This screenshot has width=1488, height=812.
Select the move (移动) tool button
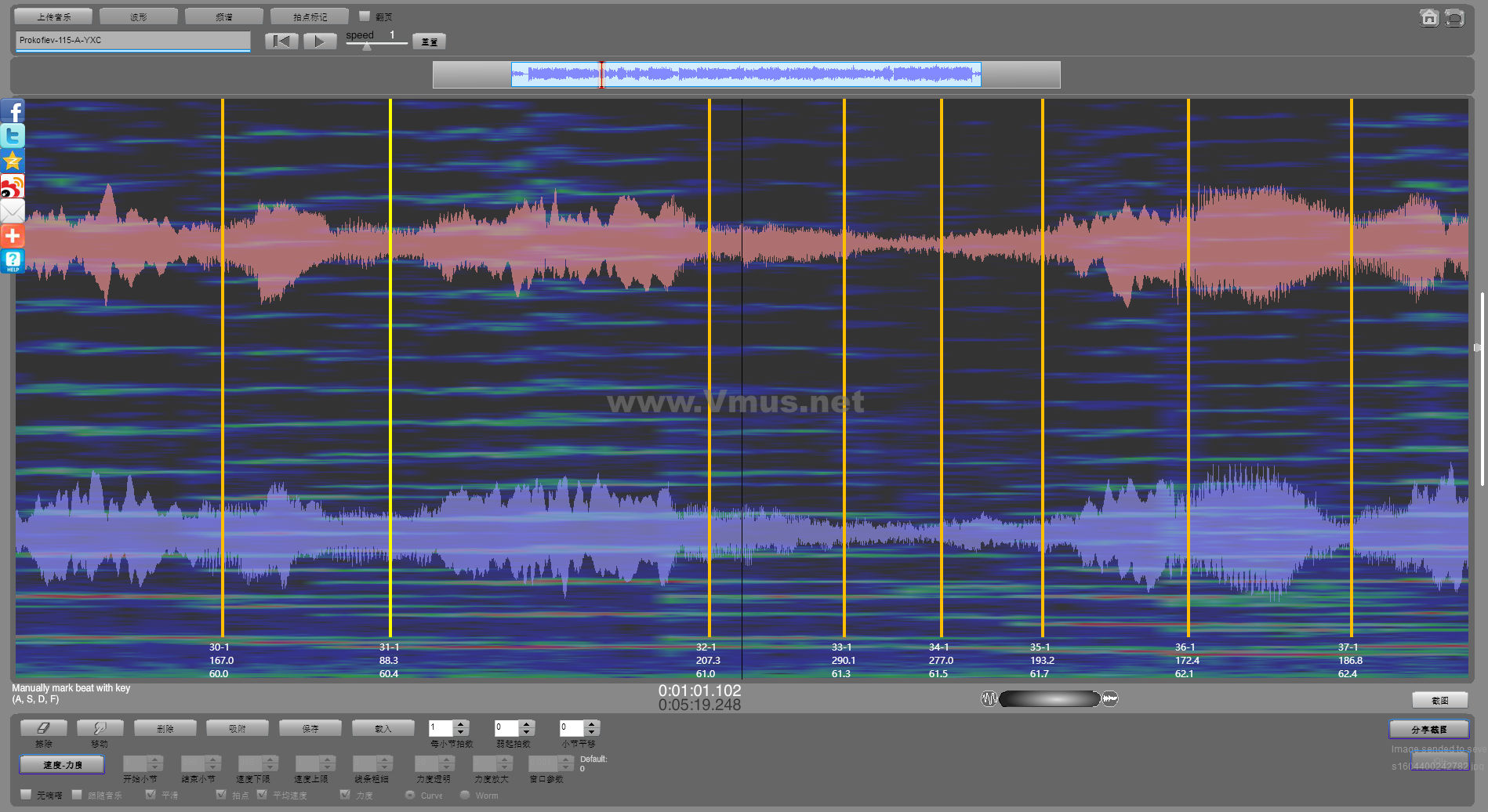(x=100, y=728)
